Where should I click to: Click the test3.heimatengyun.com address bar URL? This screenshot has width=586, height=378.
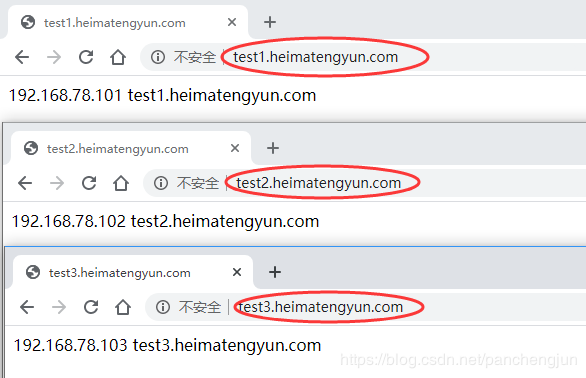pyautogui.click(x=321, y=307)
